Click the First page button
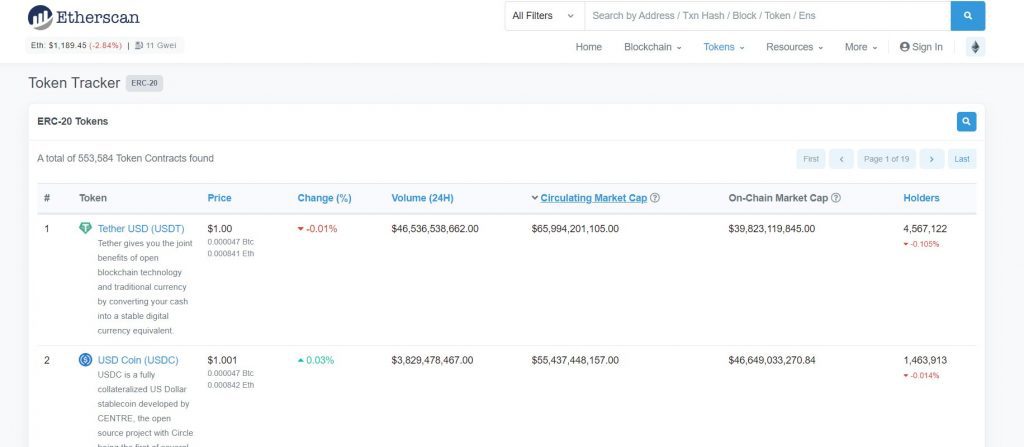The height and width of the screenshot is (447, 1024). tap(810, 159)
